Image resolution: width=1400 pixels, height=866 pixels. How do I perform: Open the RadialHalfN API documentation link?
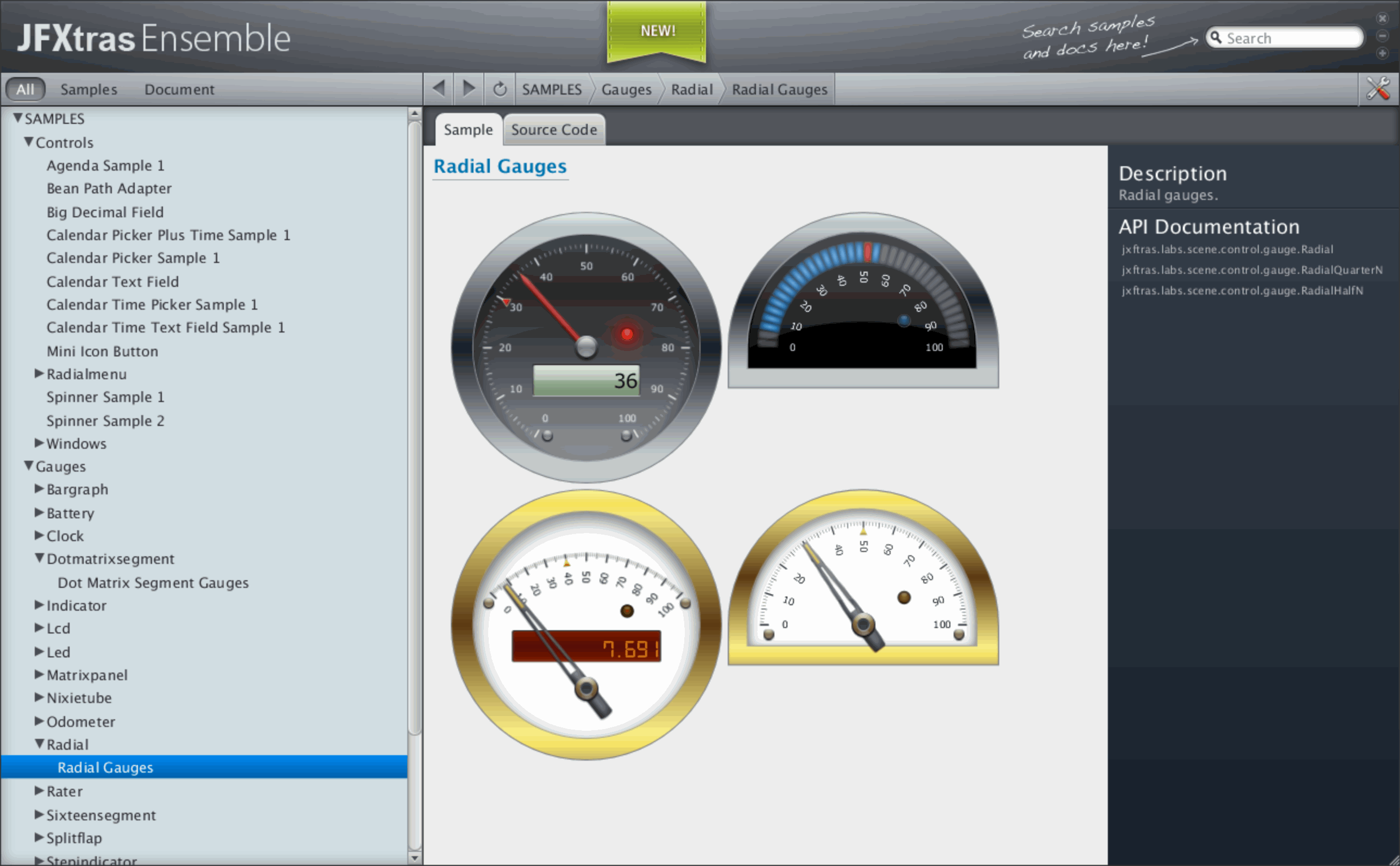(1242, 290)
